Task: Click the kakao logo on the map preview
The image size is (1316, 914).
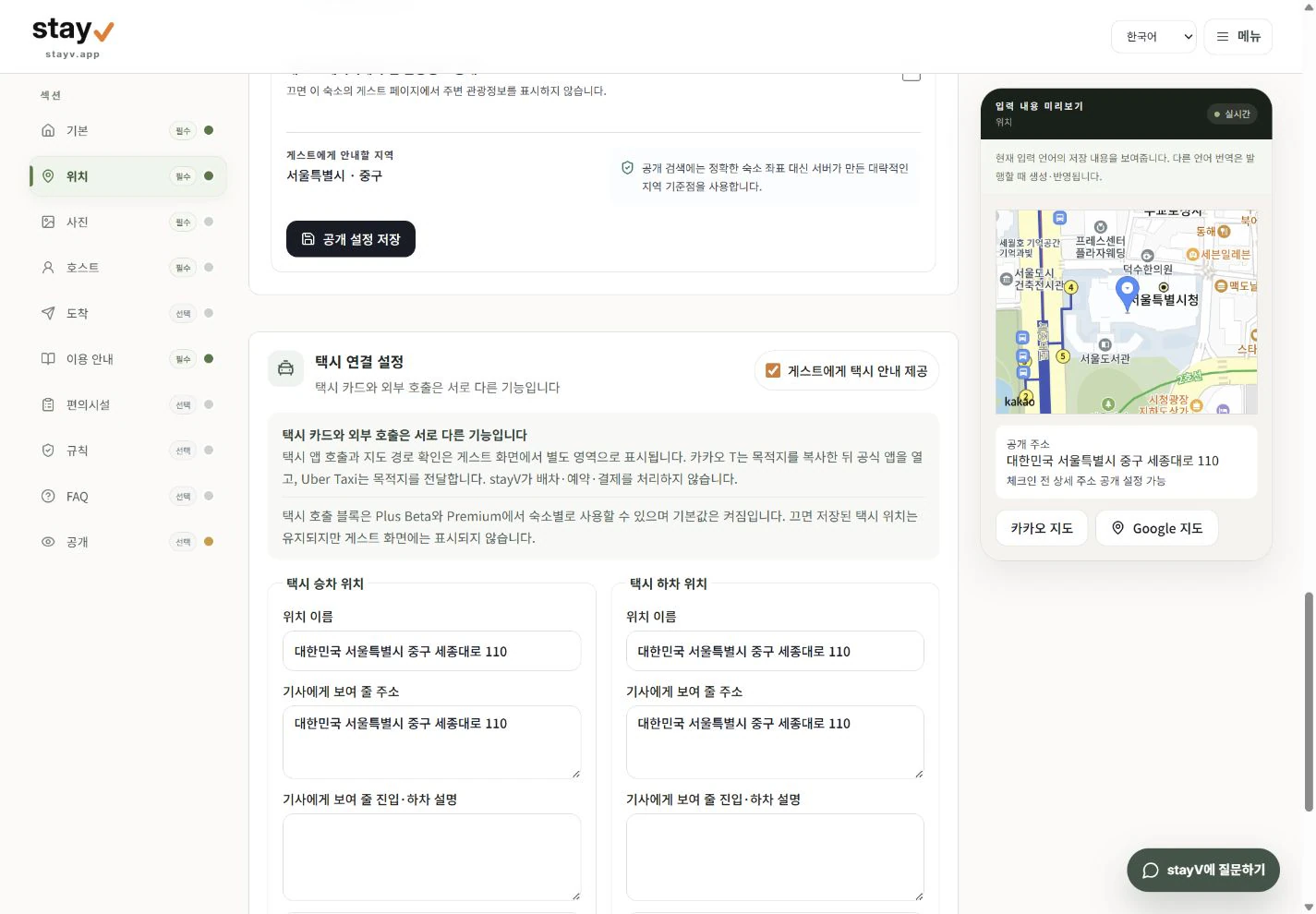Action: pos(1020,402)
